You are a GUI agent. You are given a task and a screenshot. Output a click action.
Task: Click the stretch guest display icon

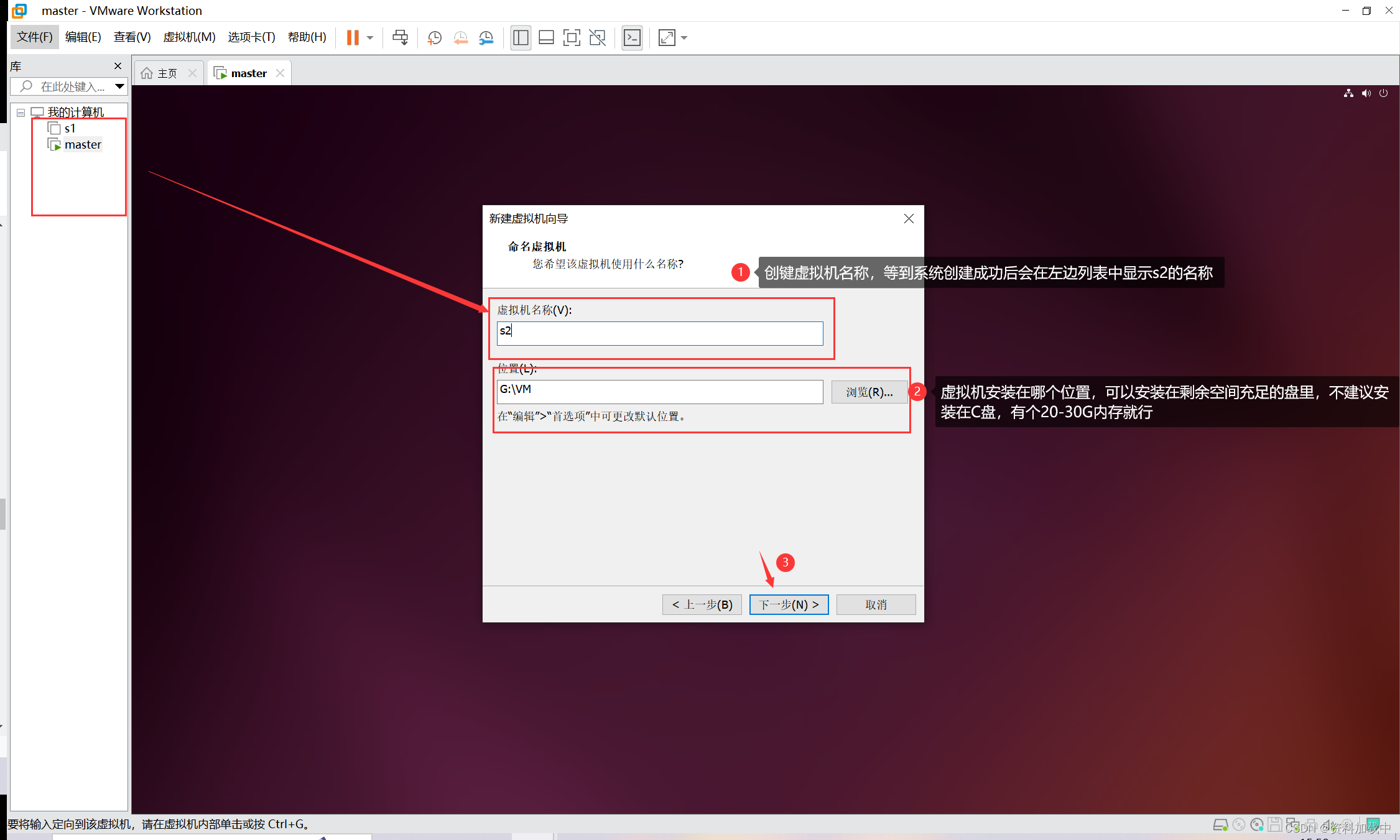[667, 38]
